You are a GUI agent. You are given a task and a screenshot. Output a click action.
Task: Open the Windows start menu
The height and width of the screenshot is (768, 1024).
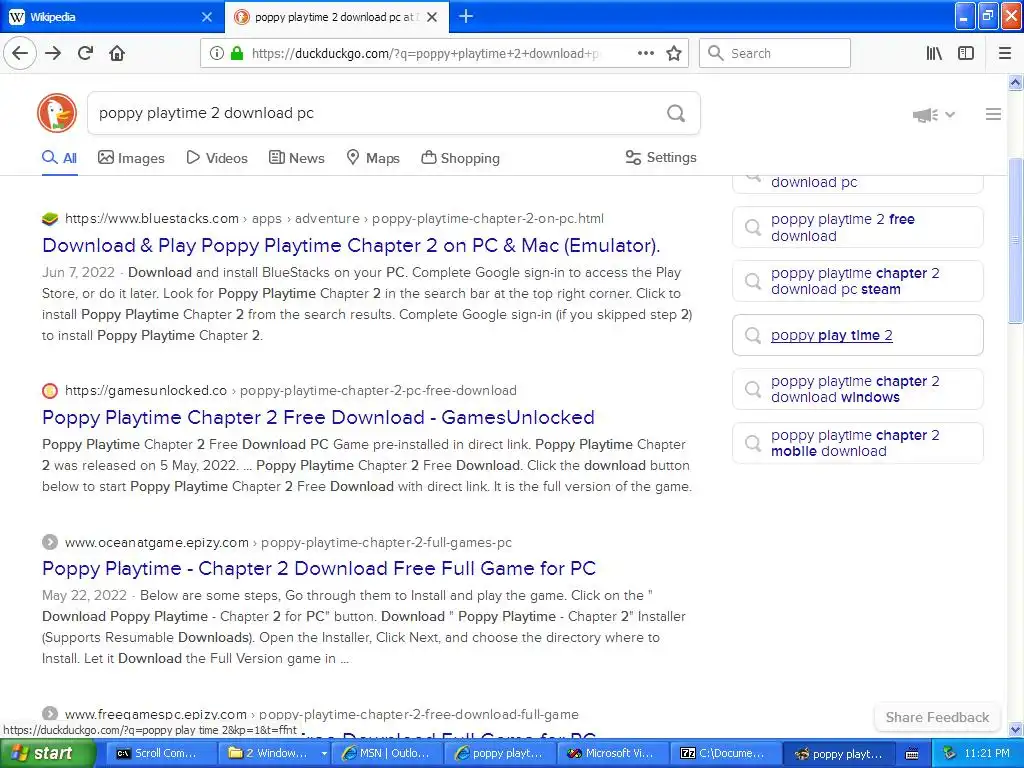click(x=48, y=754)
